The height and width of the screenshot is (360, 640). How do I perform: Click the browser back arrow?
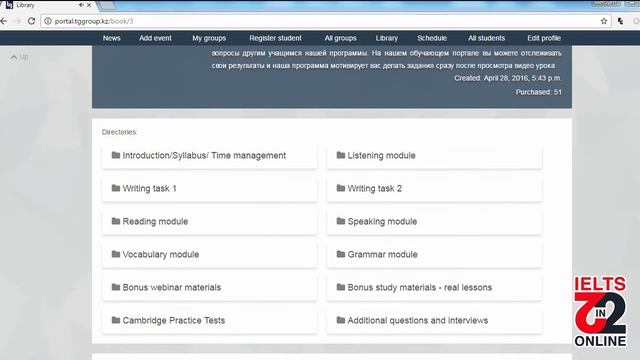point(4,21)
